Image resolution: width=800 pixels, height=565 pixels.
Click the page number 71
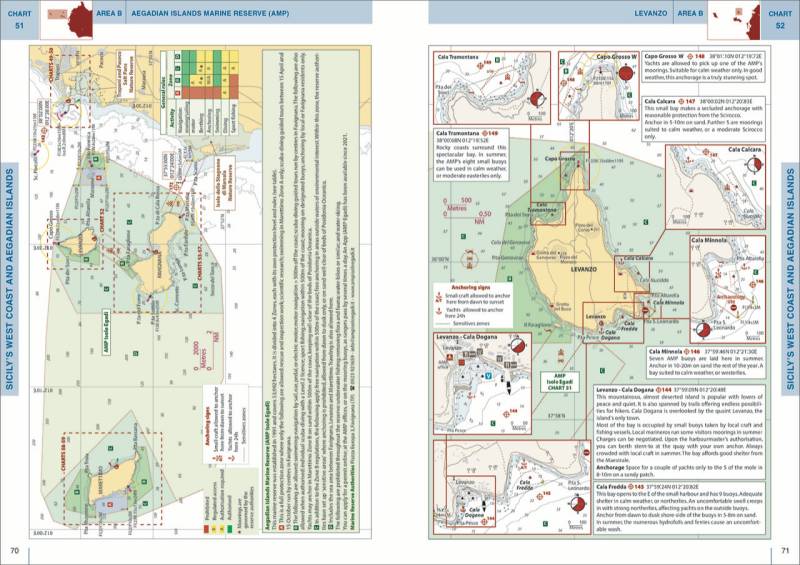[x=785, y=550]
